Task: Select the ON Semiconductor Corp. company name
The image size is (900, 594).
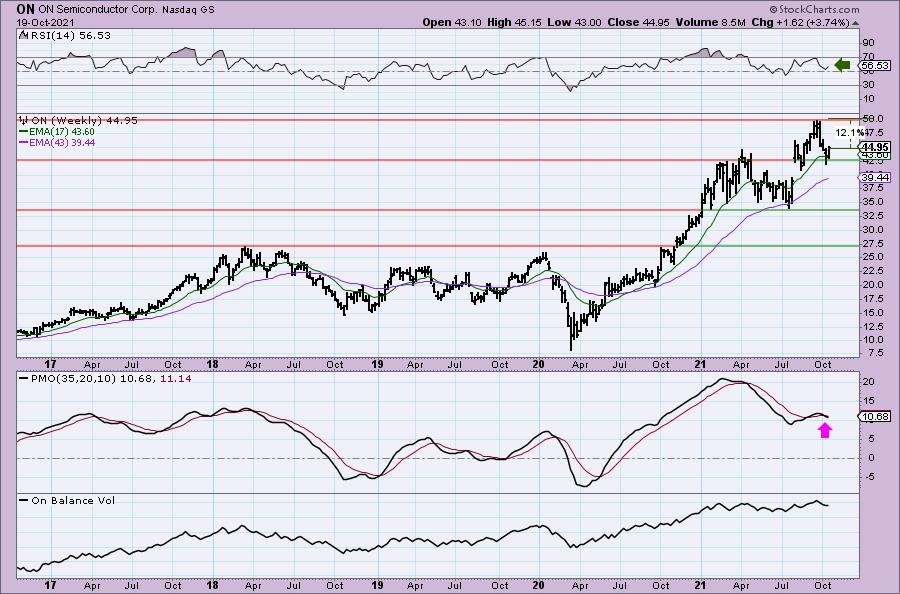Action: 98,9
